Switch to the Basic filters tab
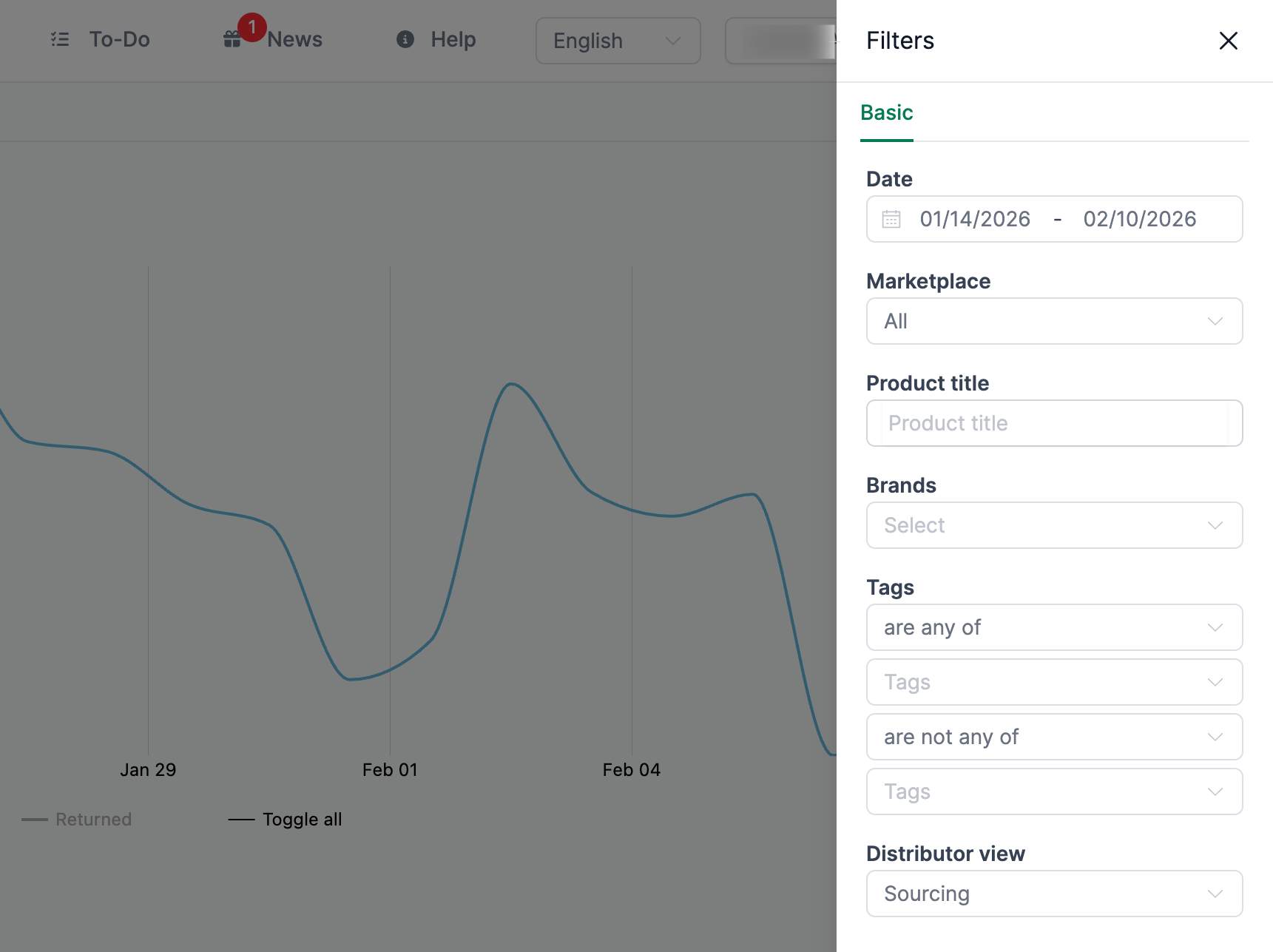Screen dimensions: 1273x952 [886, 112]
